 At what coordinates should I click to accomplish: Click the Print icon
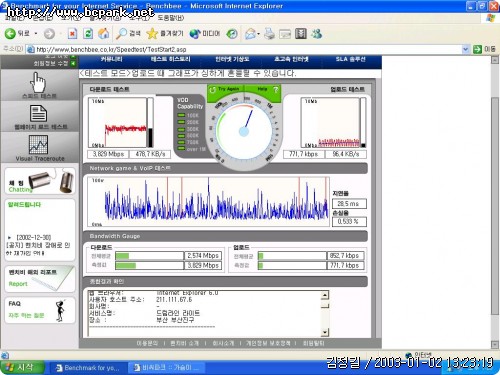(269, 34)
